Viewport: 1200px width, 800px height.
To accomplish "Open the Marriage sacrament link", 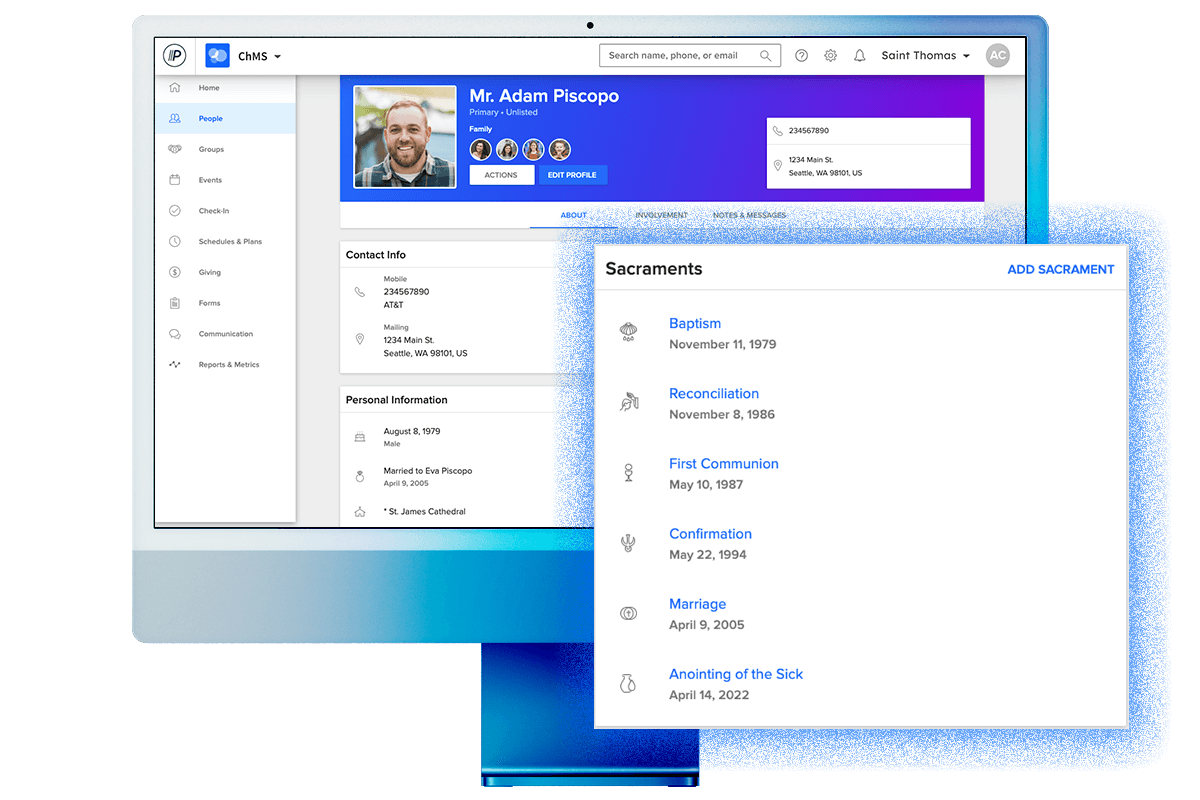I will tap(697, 604).
